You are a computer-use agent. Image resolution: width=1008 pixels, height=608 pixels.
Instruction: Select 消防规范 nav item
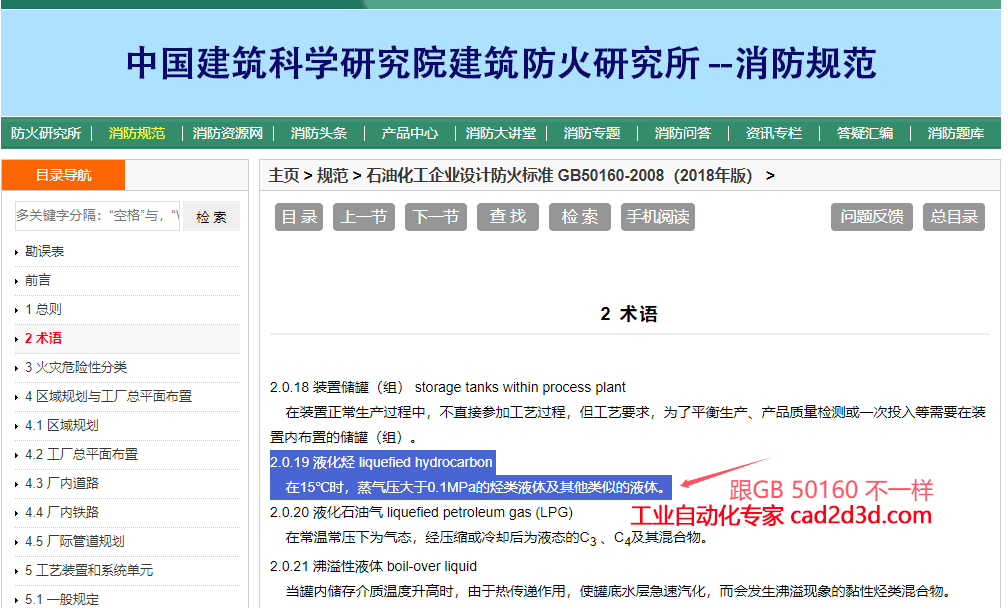click(137, 133)
